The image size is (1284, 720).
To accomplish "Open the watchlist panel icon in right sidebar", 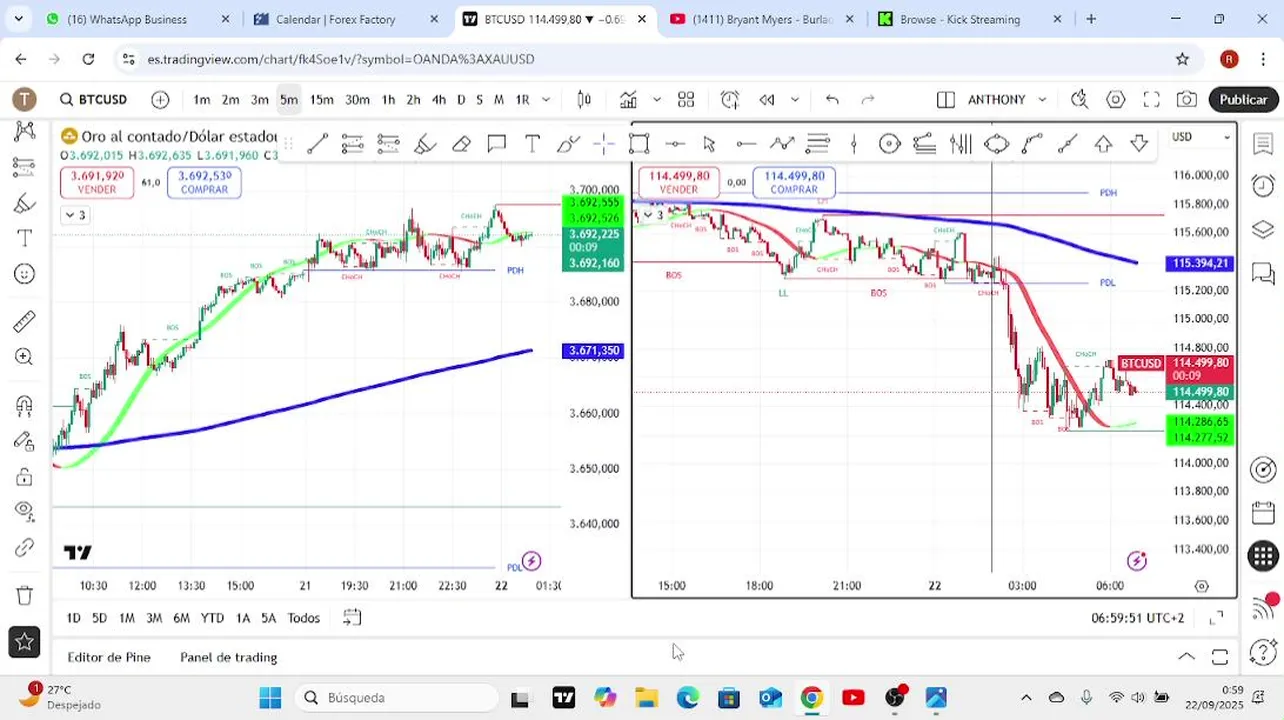I will pyautogui.click(x=1263, y=144).
